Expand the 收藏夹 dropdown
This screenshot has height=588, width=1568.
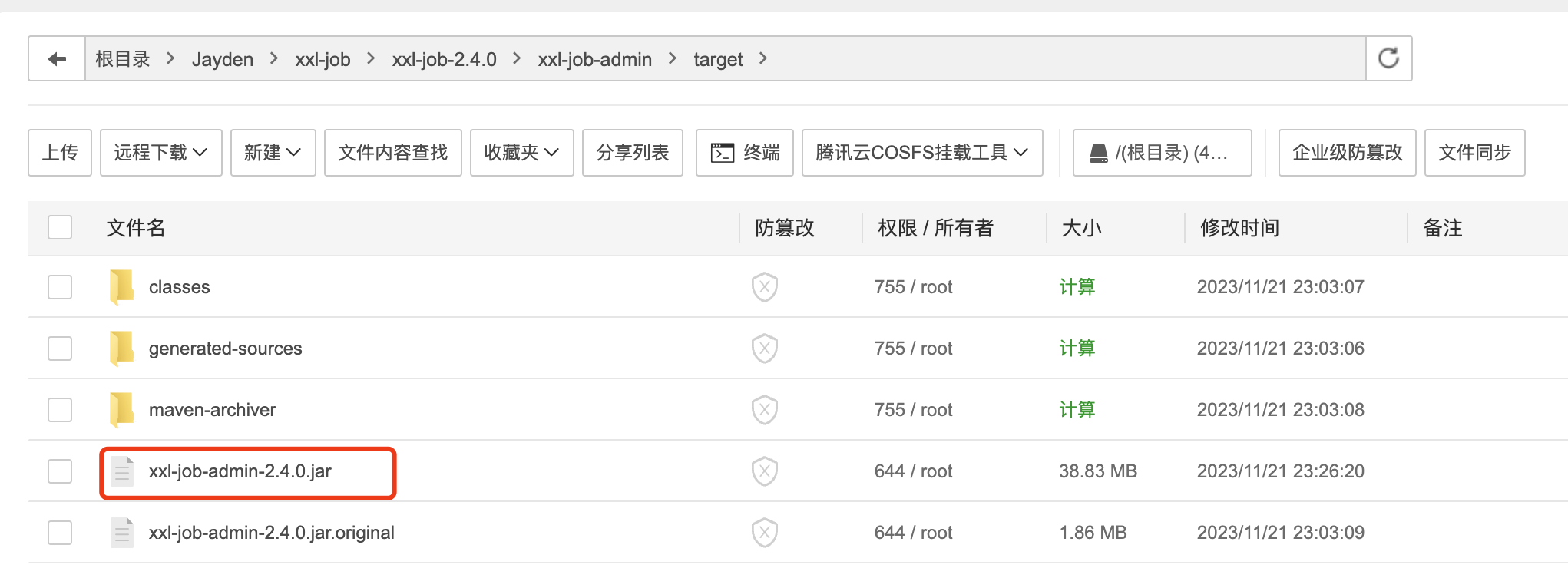pyautogui.click(x=521, y=153)
